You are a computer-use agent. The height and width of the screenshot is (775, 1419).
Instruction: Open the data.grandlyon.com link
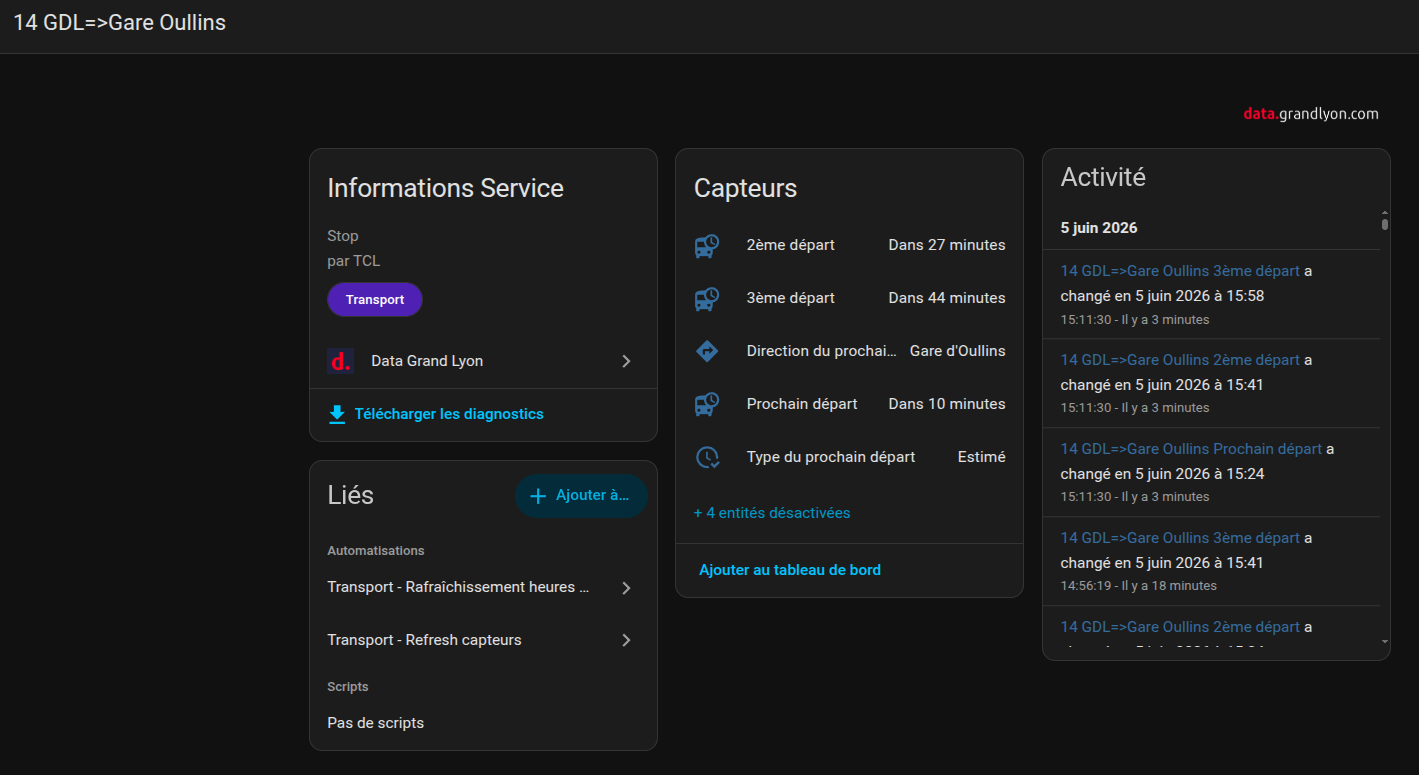[x=1311, y=114]
